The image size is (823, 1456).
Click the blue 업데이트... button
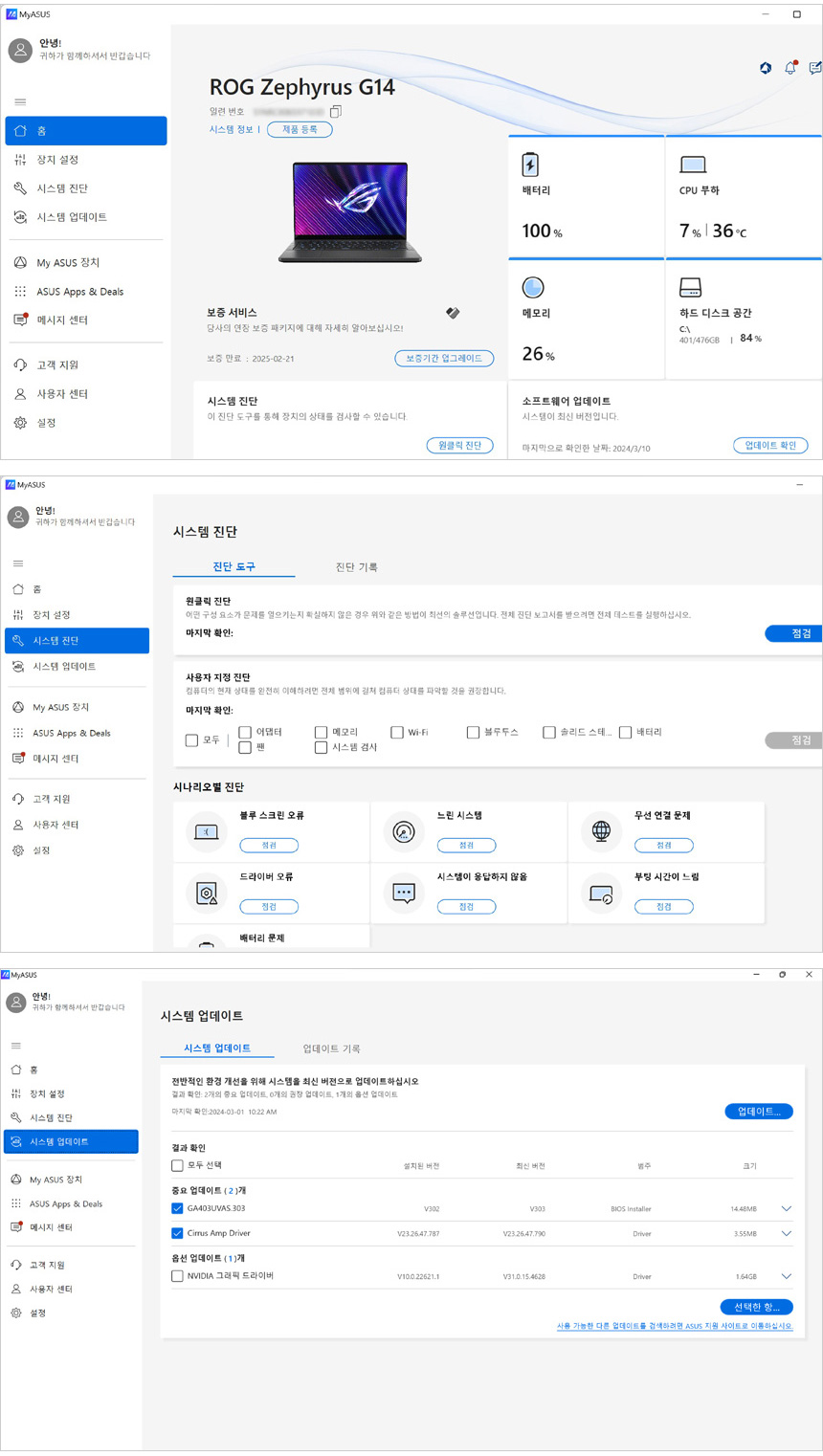[x=759, y=1112]
